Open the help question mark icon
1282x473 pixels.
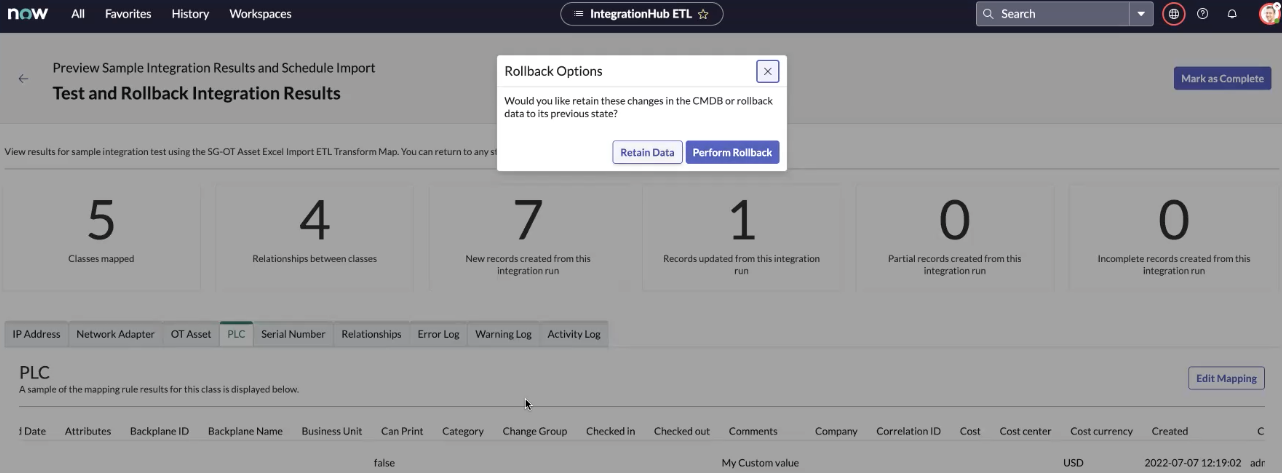coord(1203,14)
